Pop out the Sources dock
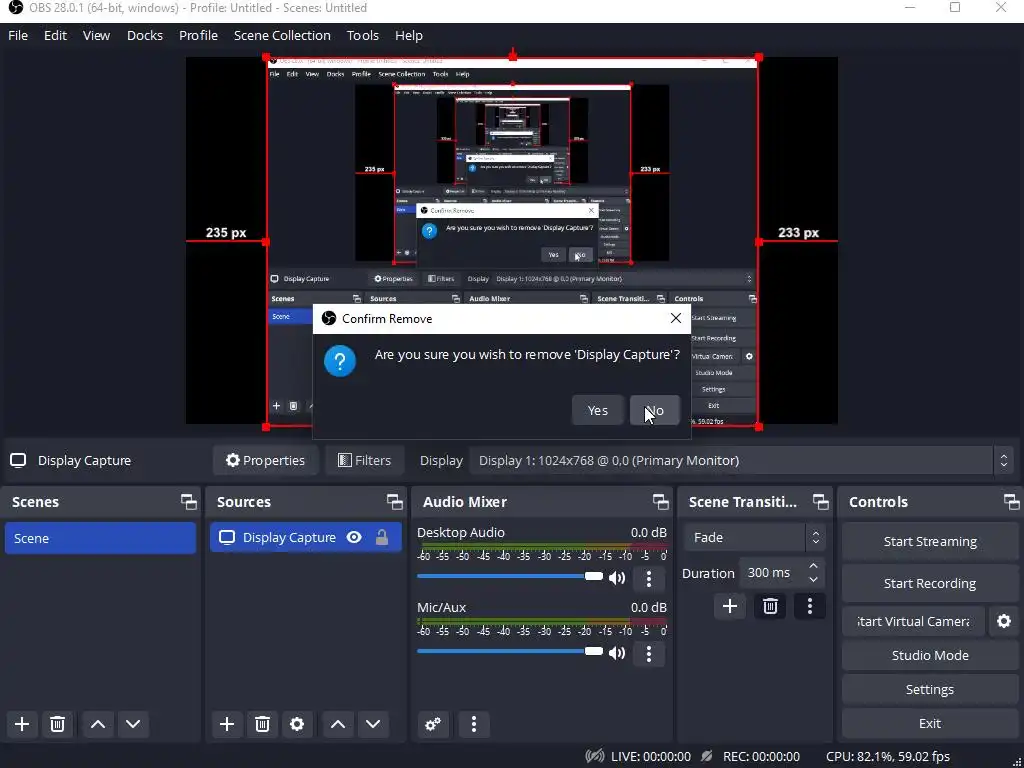 point(394,502)
